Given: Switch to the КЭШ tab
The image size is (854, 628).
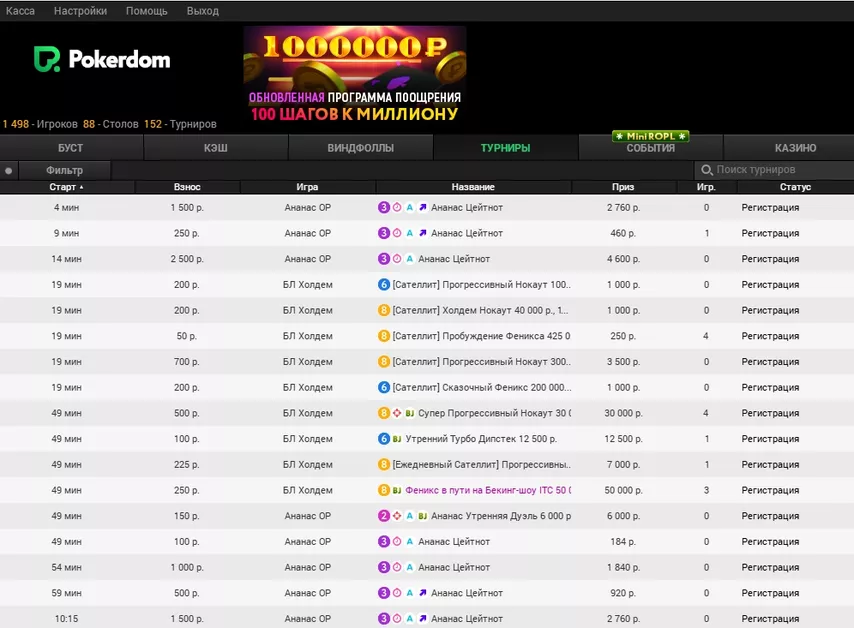Looking at the screenshot, I should [216, 148].
